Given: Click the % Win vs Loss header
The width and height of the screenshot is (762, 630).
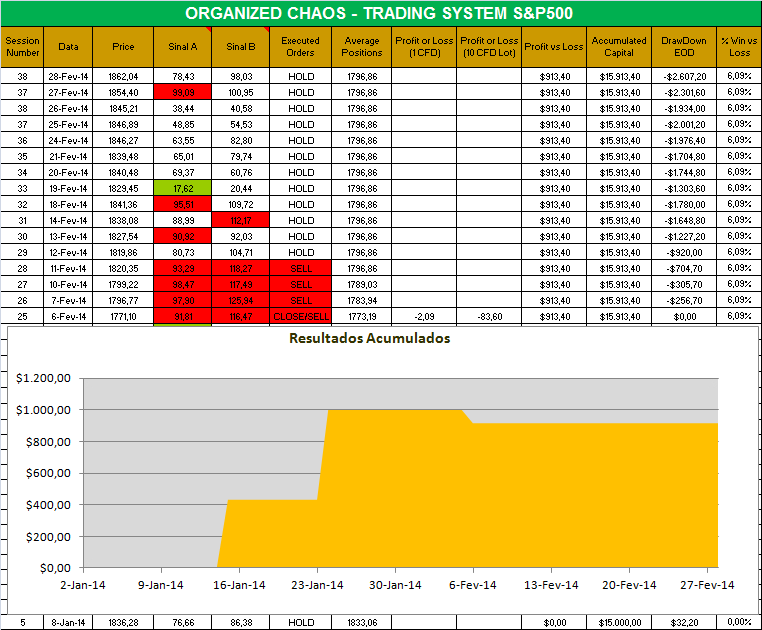Looking at the screenshot, I should 739,47.
